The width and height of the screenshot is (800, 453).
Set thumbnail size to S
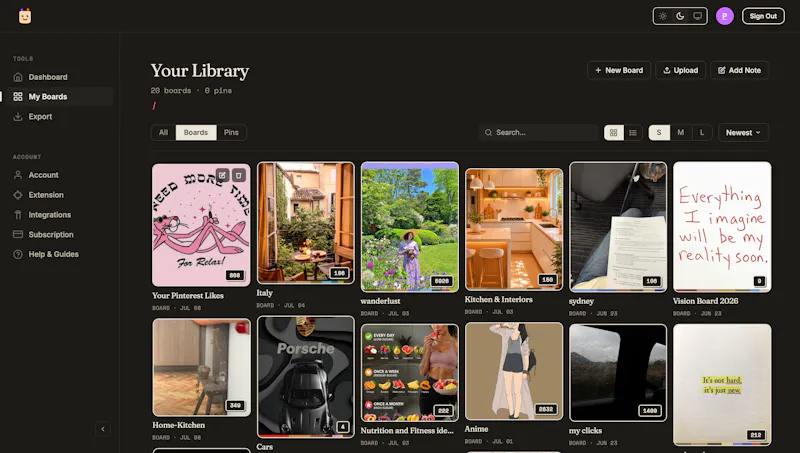pos(659,133)
